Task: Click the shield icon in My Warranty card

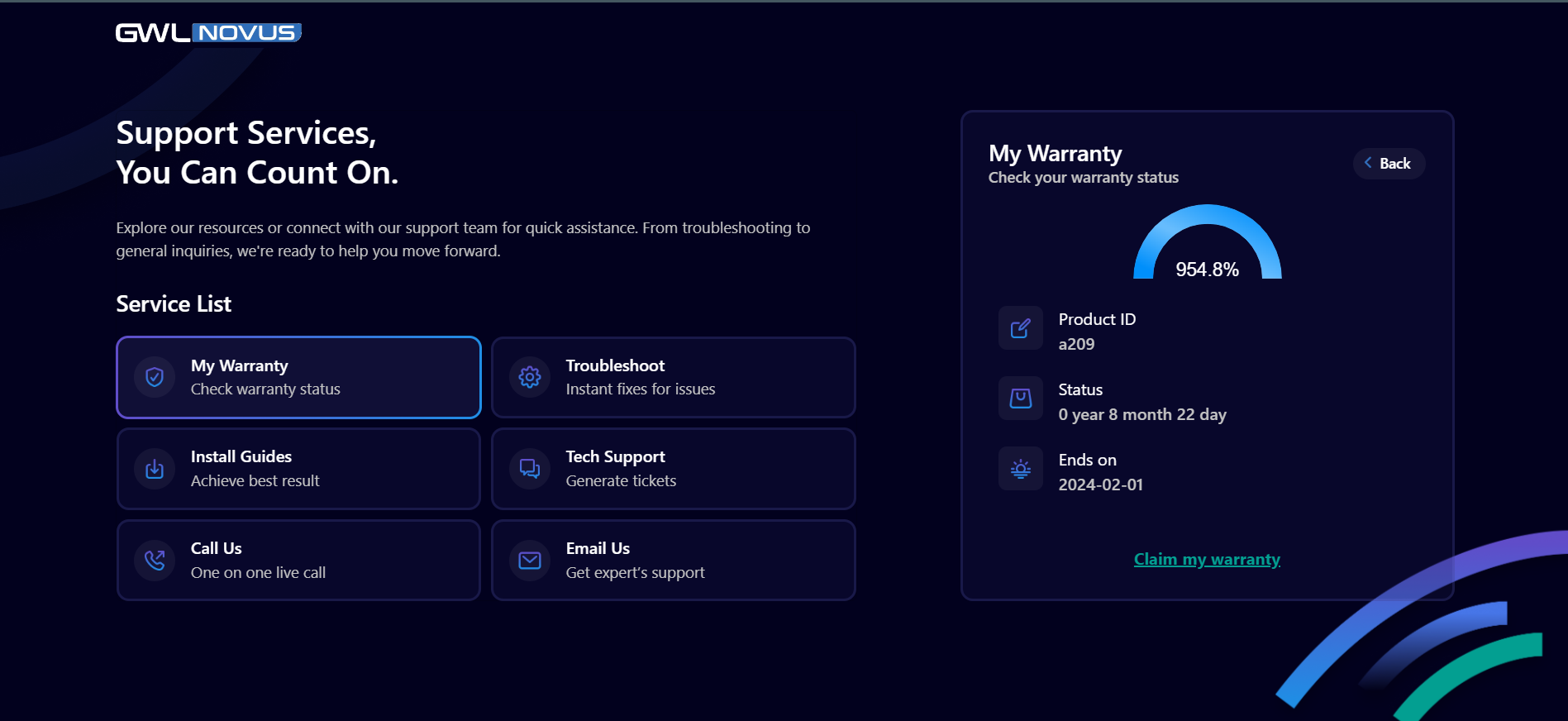Action: coord(155,378)
